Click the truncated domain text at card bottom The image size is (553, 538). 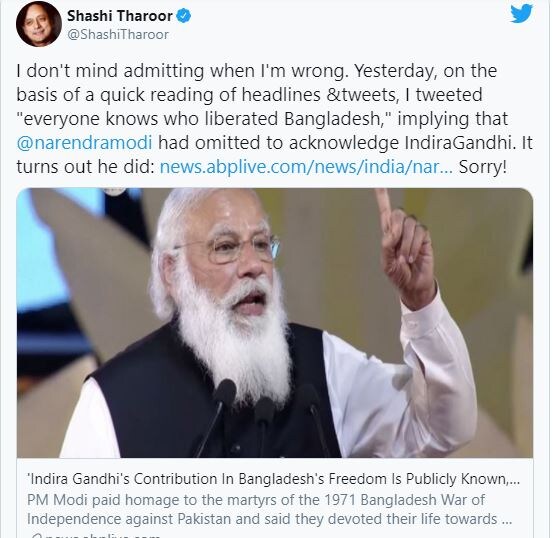[102, 536]
